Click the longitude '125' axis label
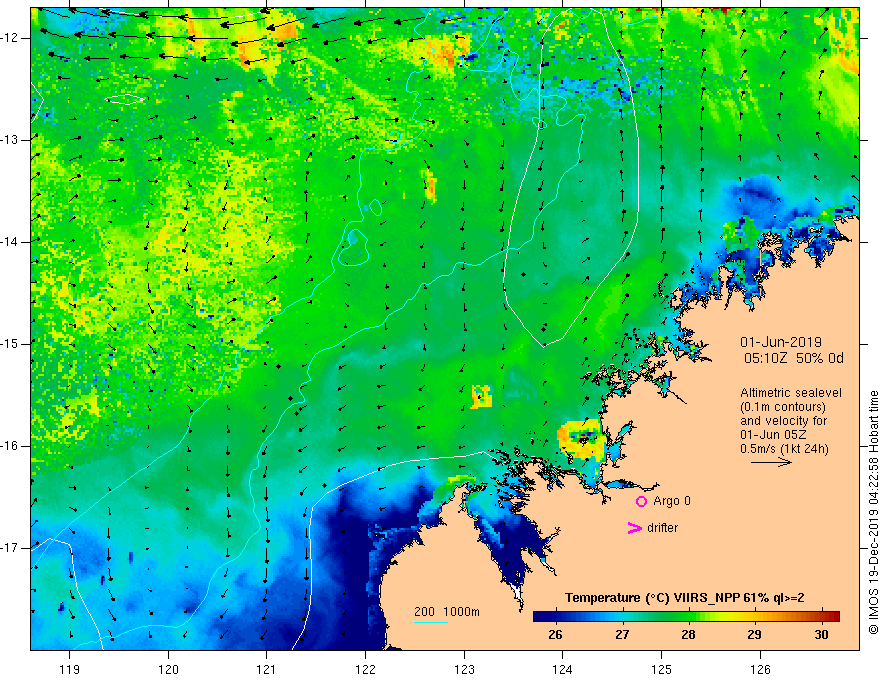Screen dimensions: 880x680 (x=662, y=669)
